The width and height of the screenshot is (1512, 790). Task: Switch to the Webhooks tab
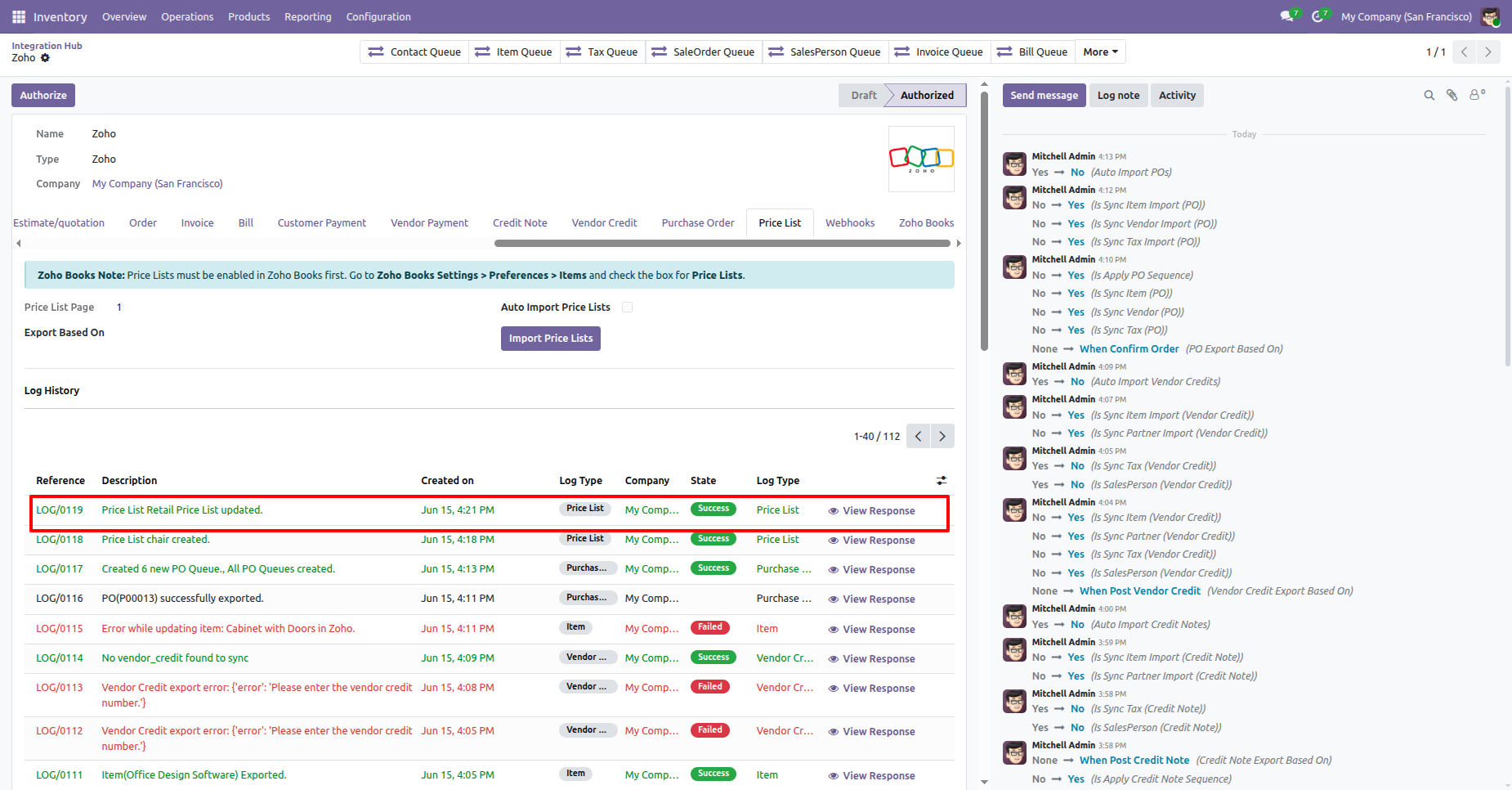pos(850,223)
